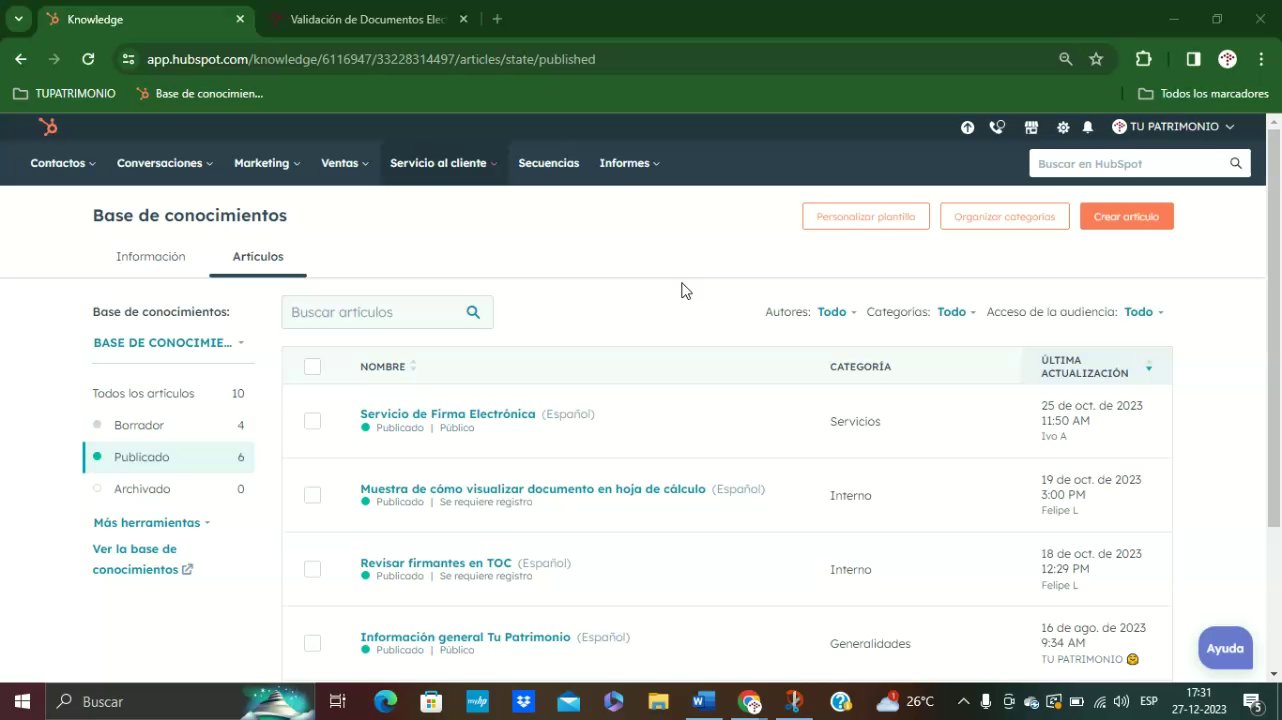View site information icon in address bar

(128, 59)
